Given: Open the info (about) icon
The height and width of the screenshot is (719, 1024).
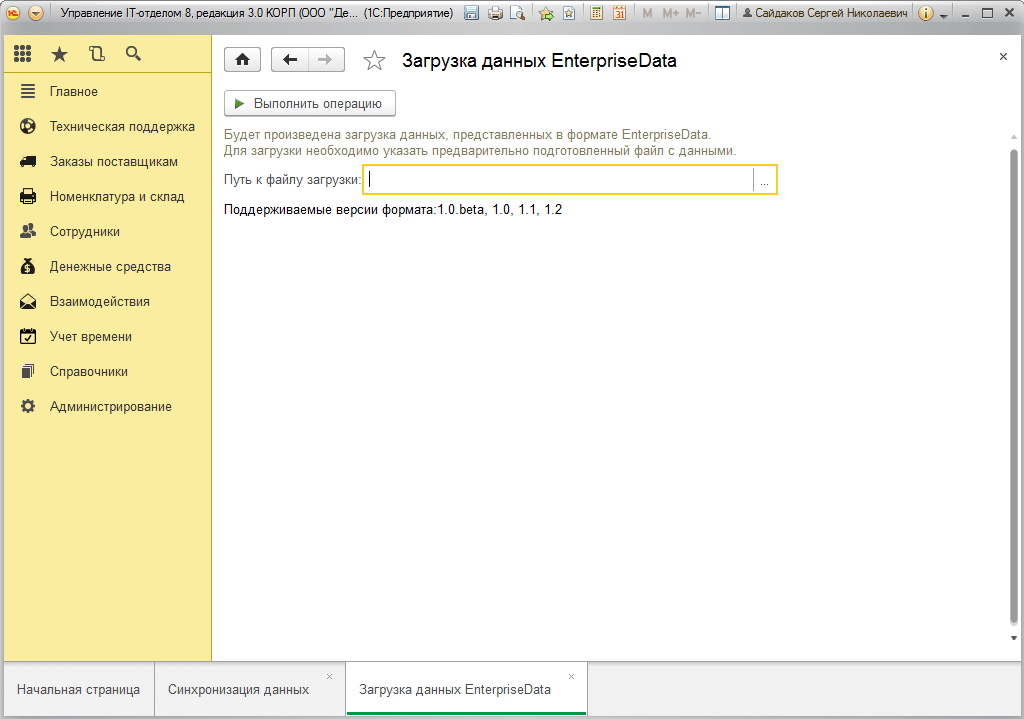Looking at the screenshot, I should (925, 13).
